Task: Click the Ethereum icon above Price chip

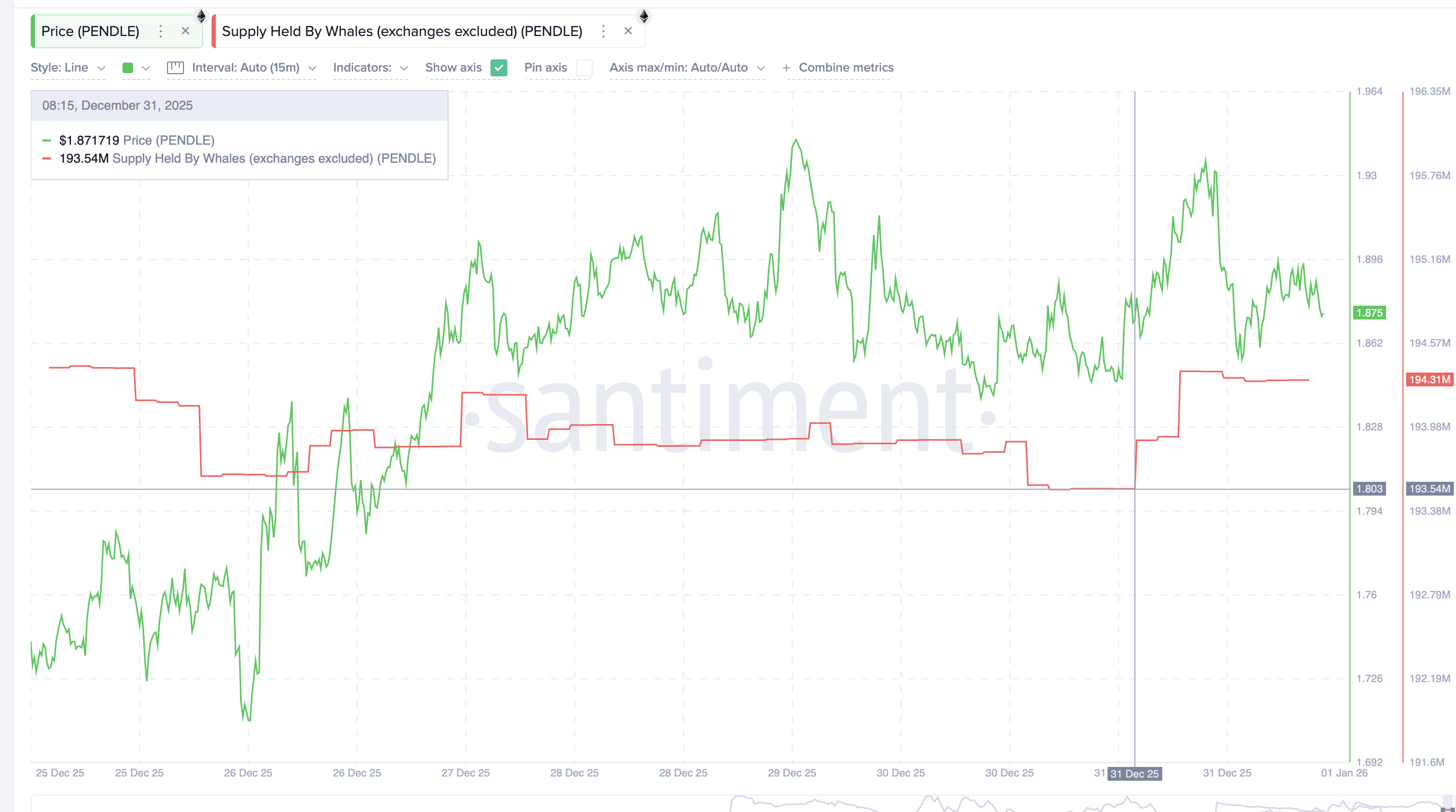Action: (x=200, y=16)
